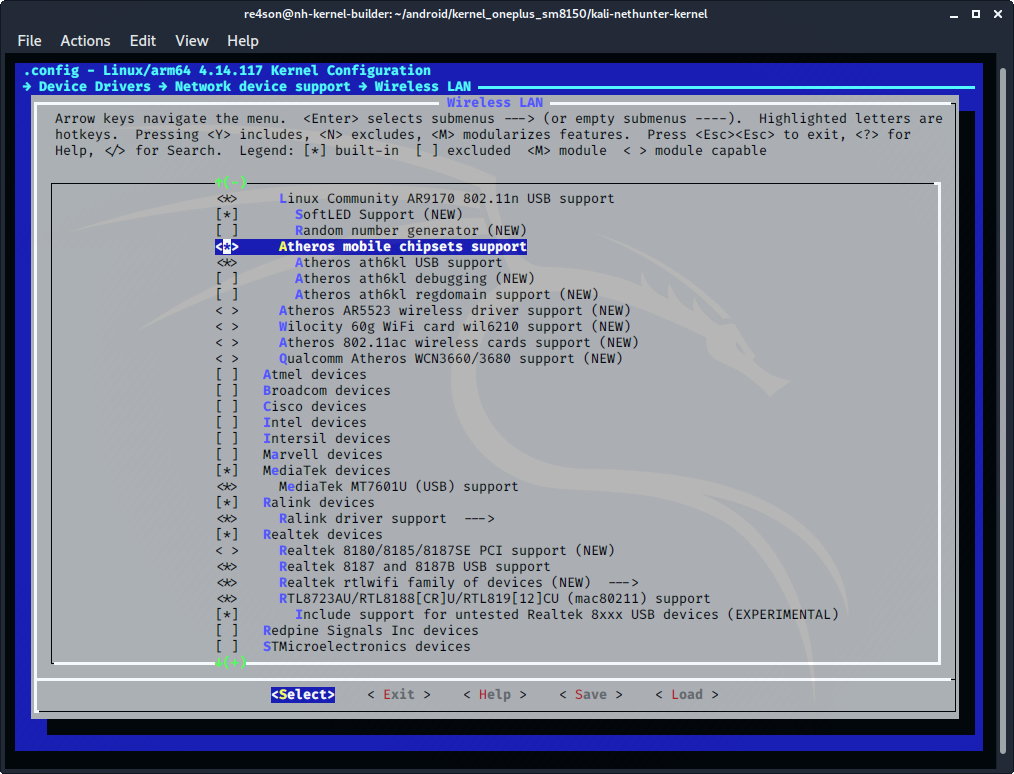1014x774 pixels.
Task: Open the Edit menu
Action: click(143, 41)
